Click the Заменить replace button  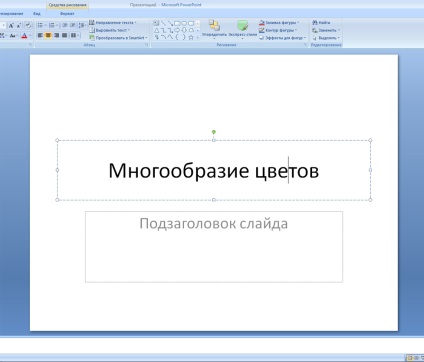326,30
